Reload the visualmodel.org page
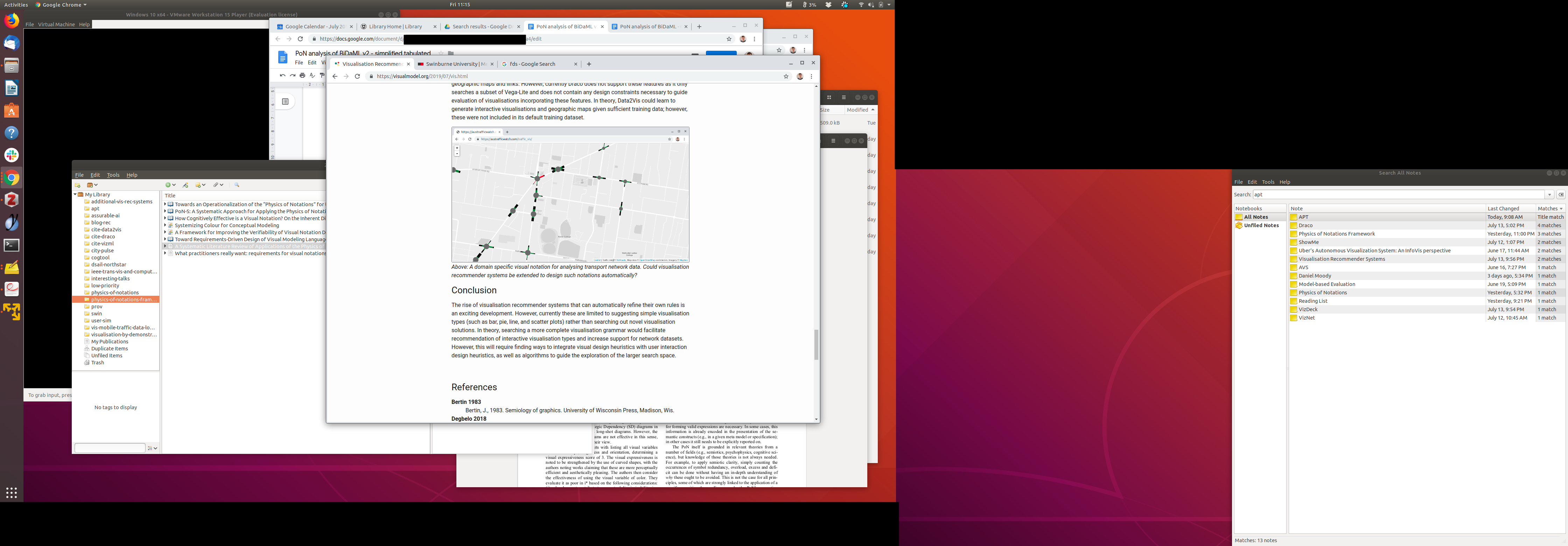This screenshot has width=1568, height=546. [x=357, y=77]
